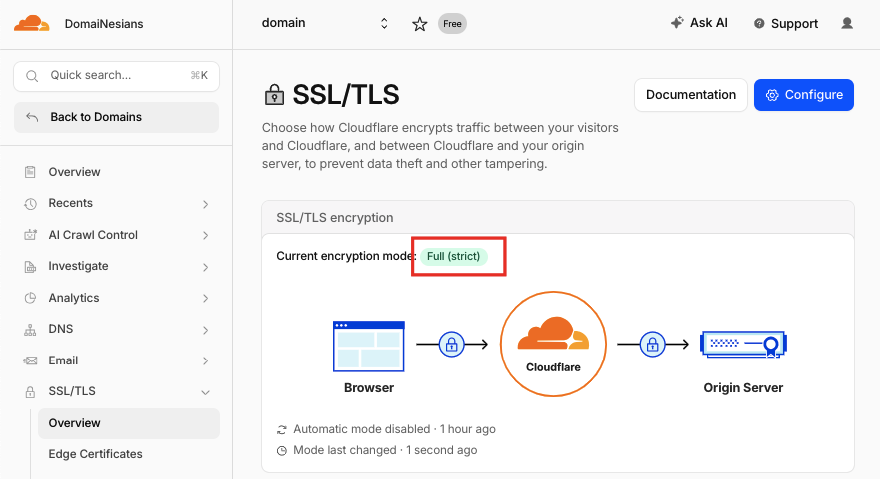Click the Cloudflare cloud circle in diagram
The width and height of the screenshot is (880, 479).
click(553, 344)
